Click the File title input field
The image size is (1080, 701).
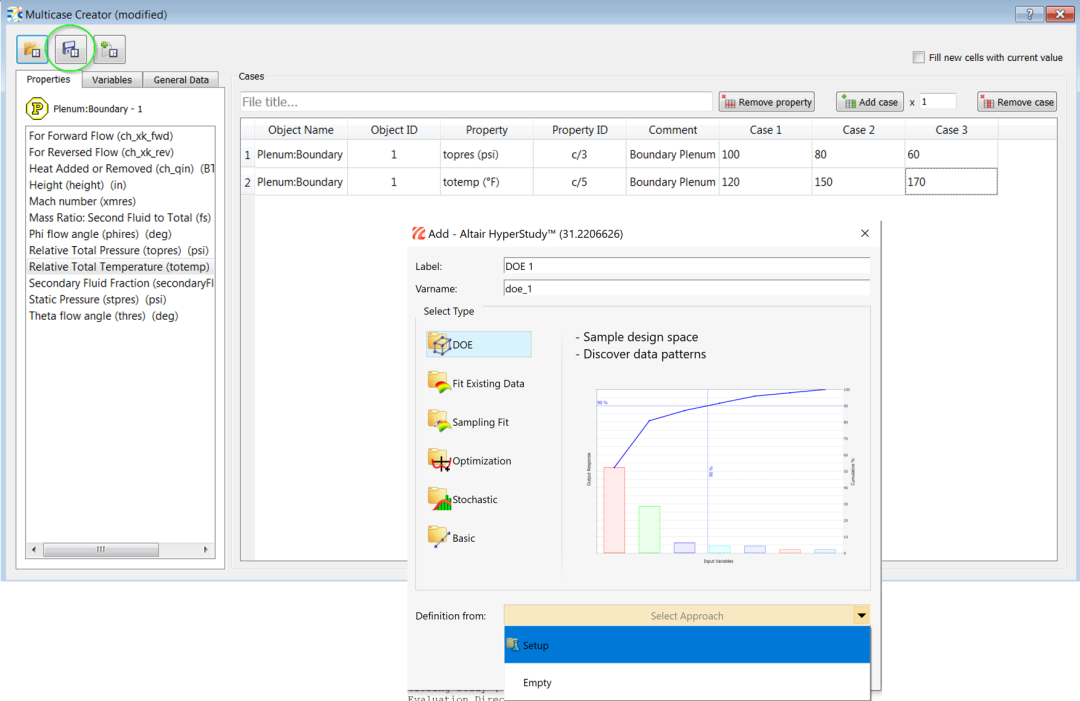[x=476, y=102]
